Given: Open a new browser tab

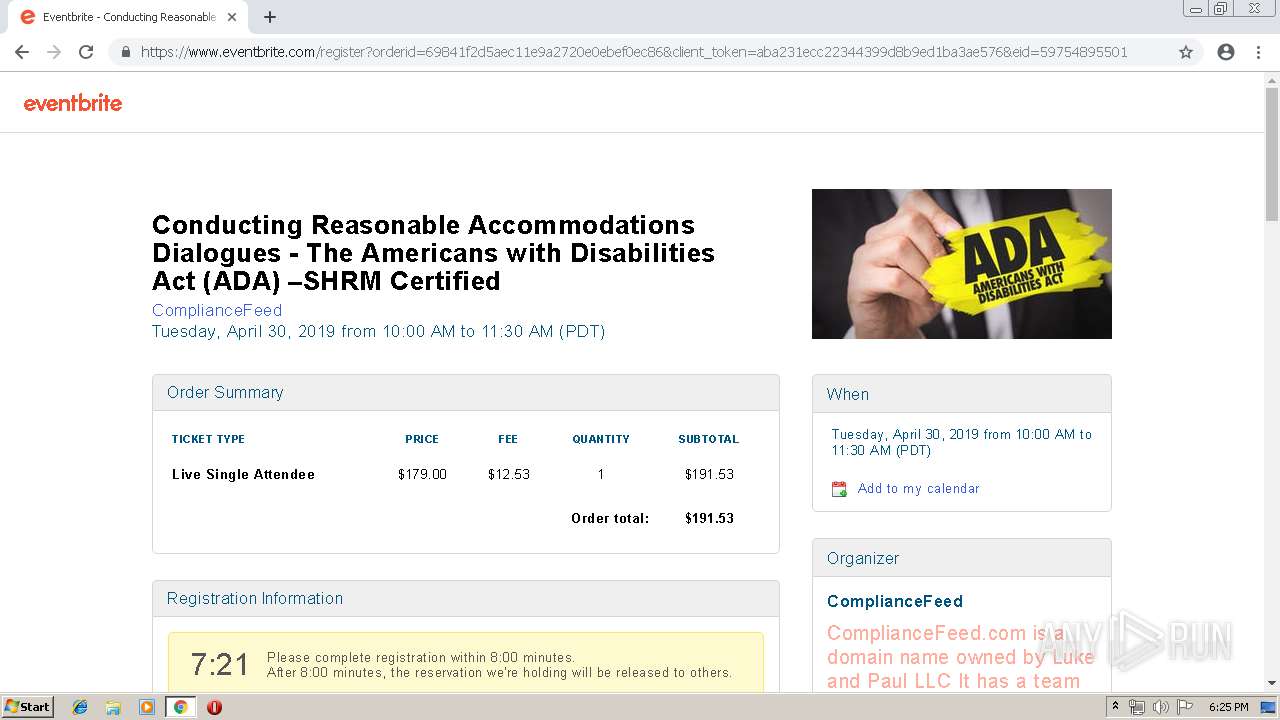Looking at the screenshot, I should point(270,17).
